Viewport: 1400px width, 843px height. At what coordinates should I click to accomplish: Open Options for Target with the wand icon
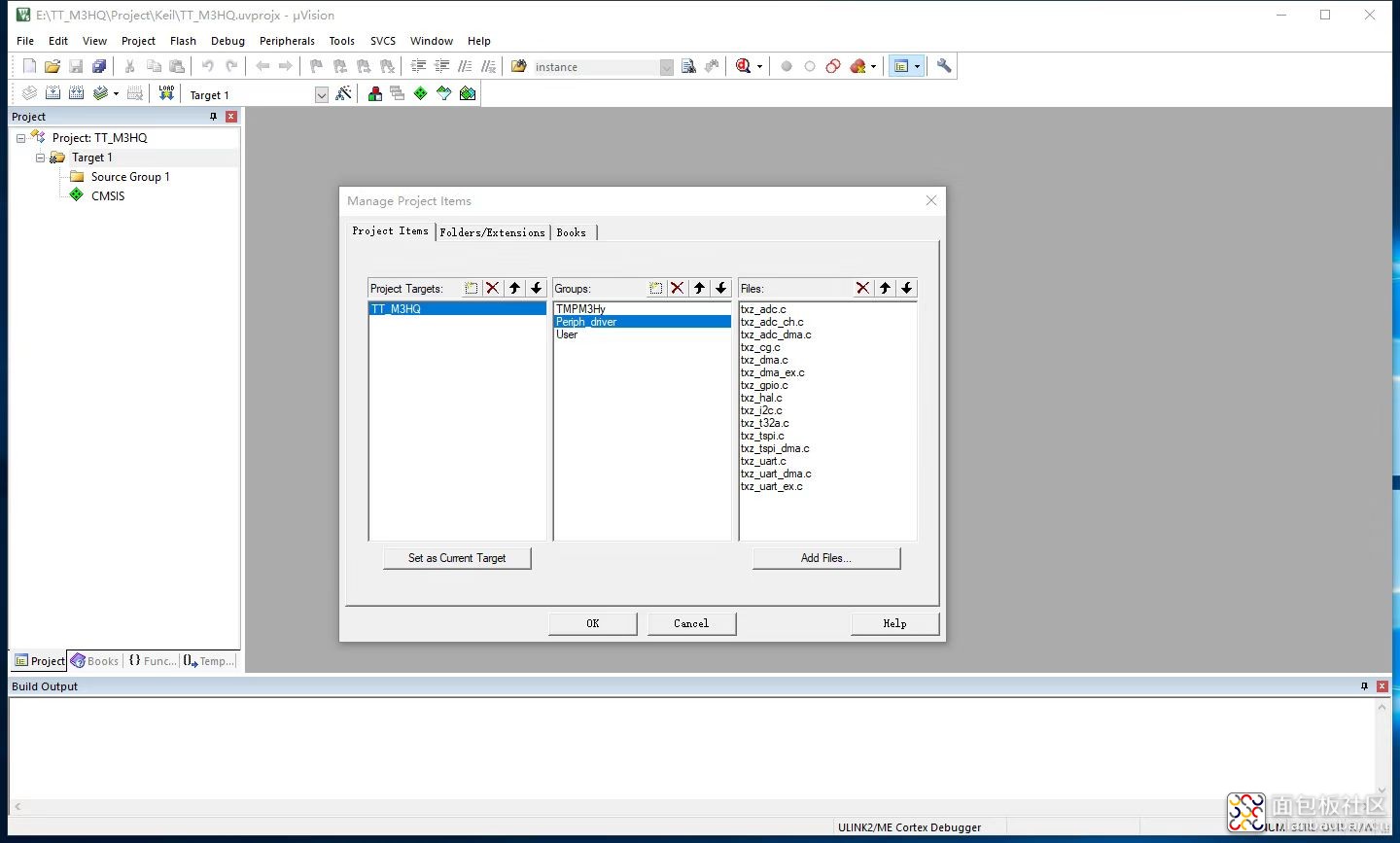click(x=343, y=93)
